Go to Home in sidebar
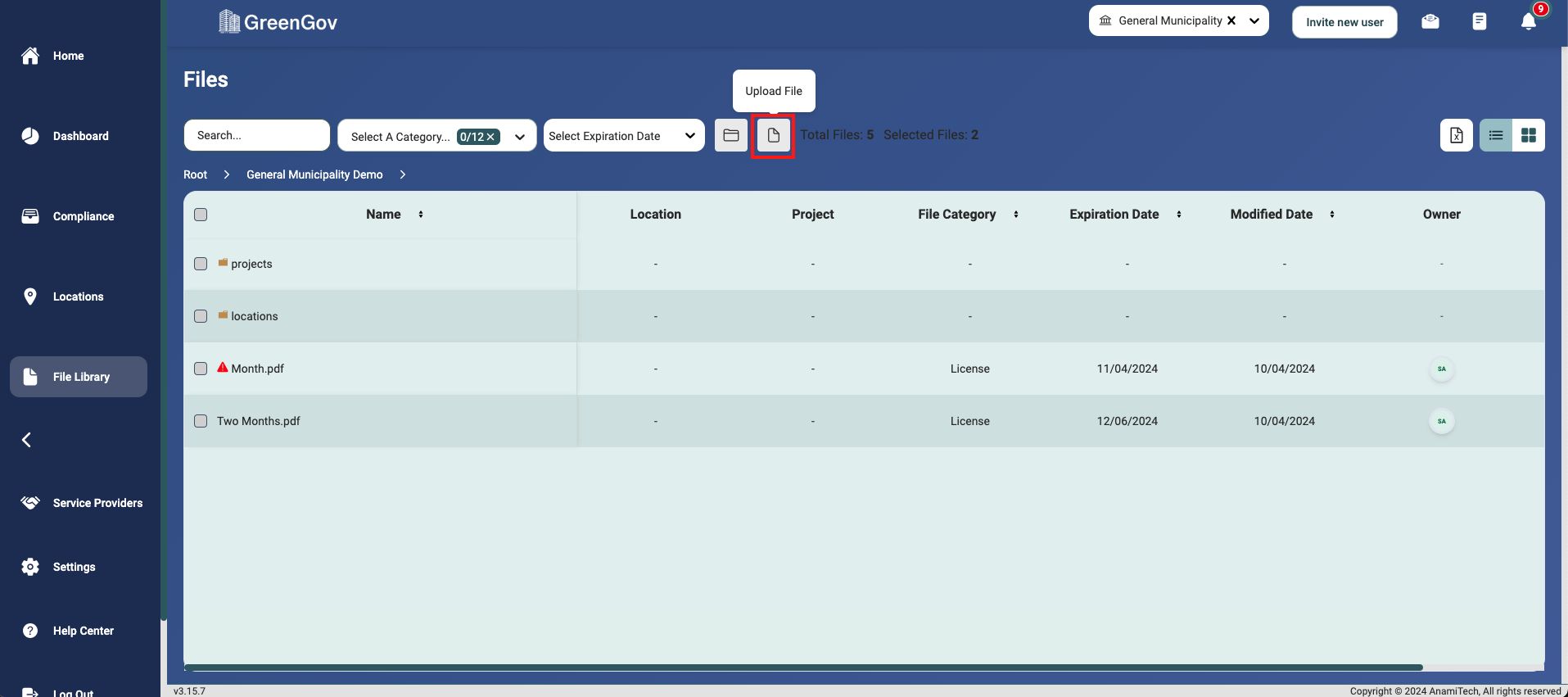The image size is (1568, 697). (x=69, y=56)
